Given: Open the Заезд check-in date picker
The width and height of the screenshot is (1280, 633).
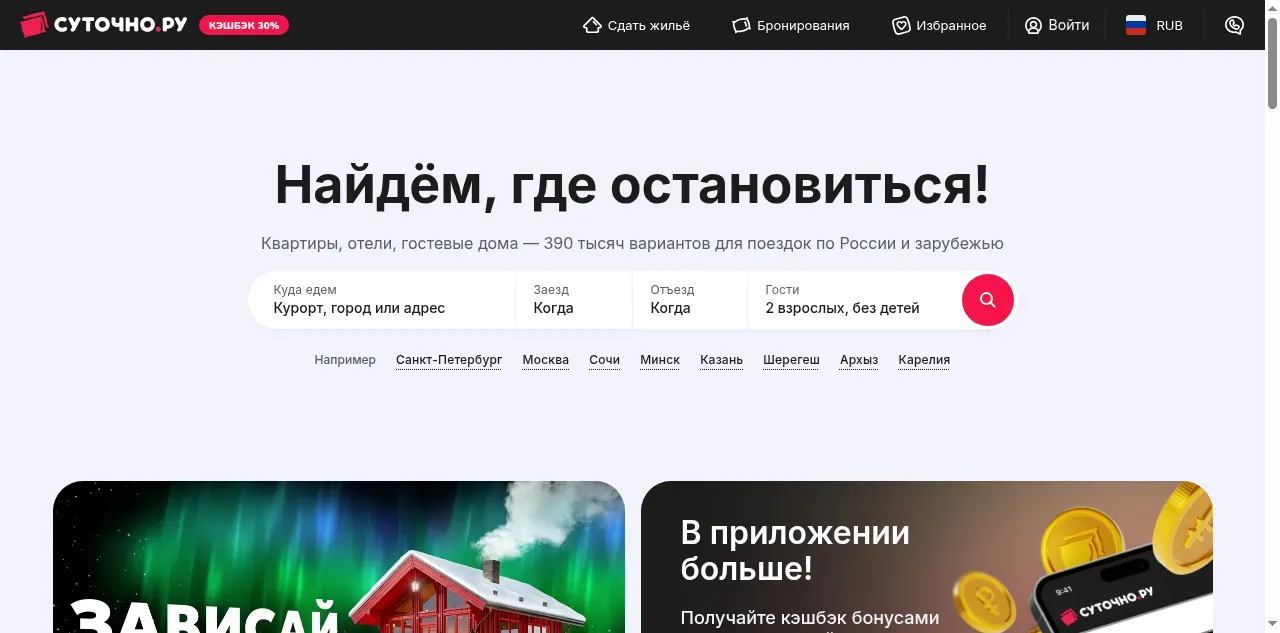Looking at the screenshot, I should point(574,299).
